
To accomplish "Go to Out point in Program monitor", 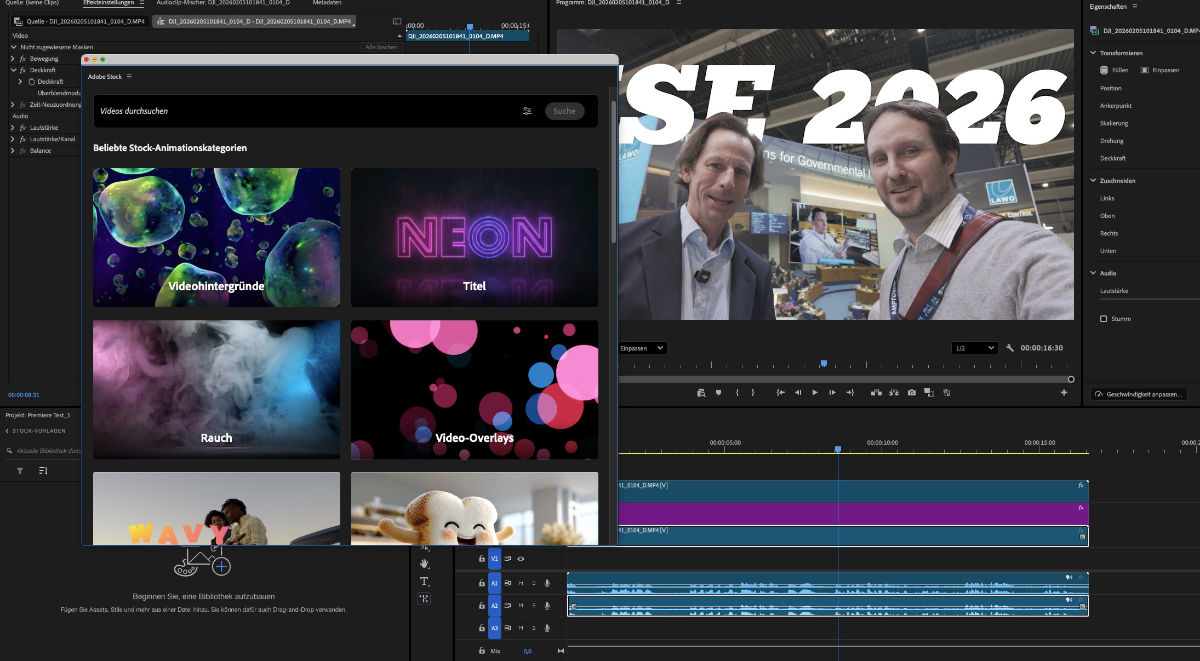I will point(850,393).
